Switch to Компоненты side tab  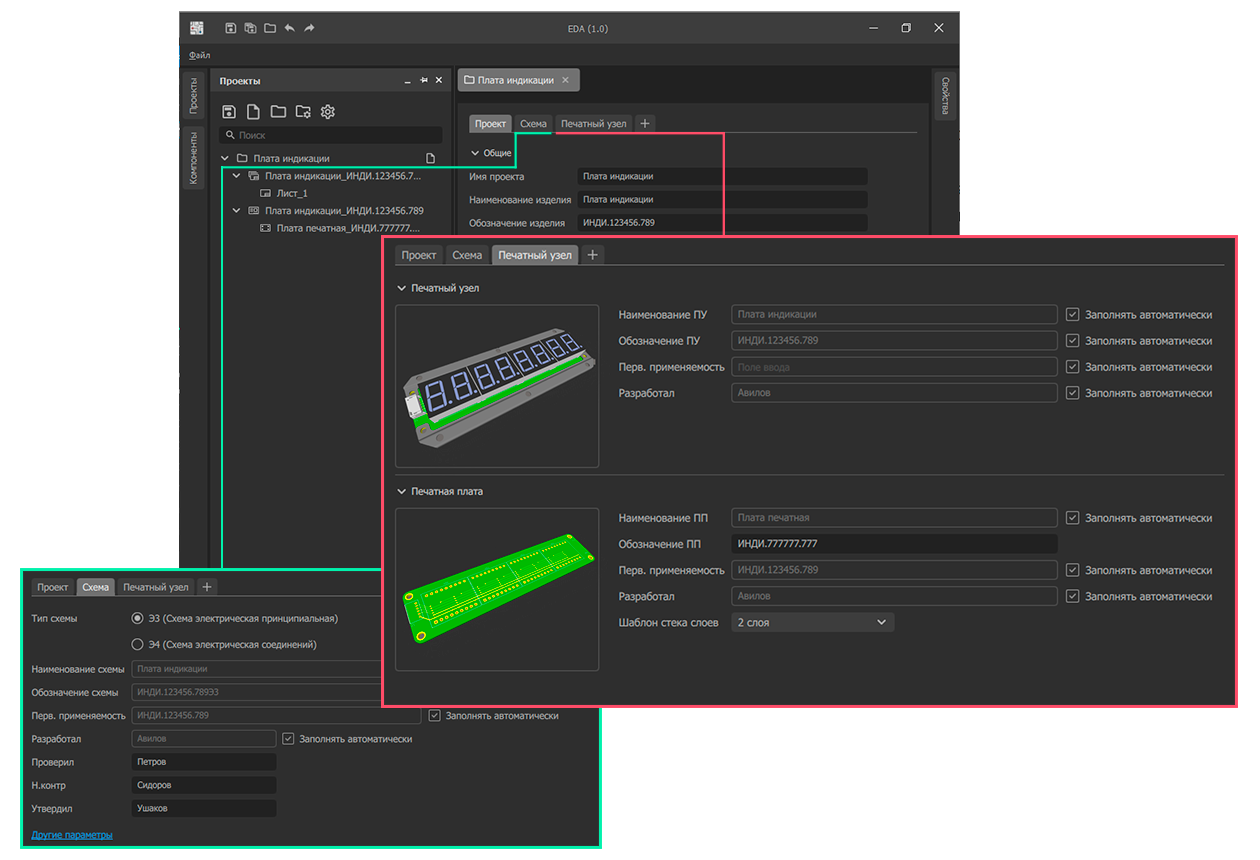pos(193,158)
